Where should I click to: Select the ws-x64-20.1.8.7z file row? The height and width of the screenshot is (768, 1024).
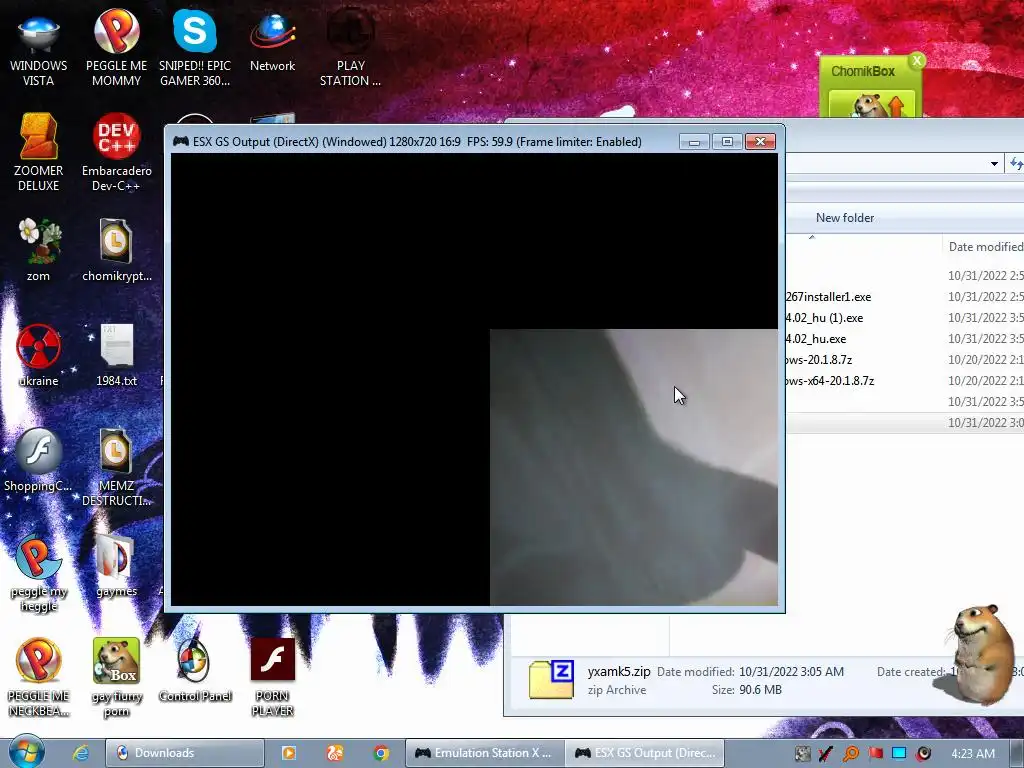[904, 380]
